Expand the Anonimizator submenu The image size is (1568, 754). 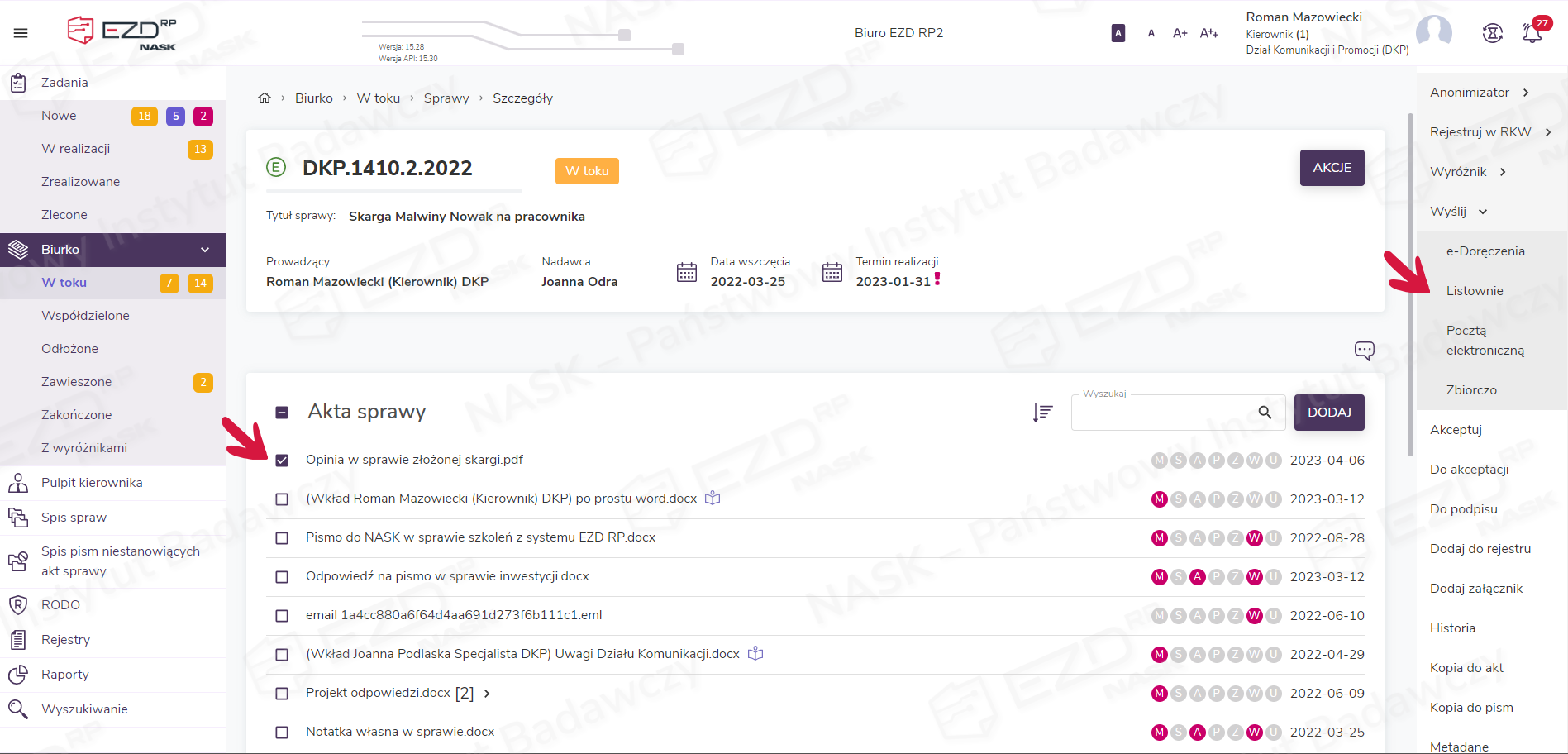(1526, 93)
